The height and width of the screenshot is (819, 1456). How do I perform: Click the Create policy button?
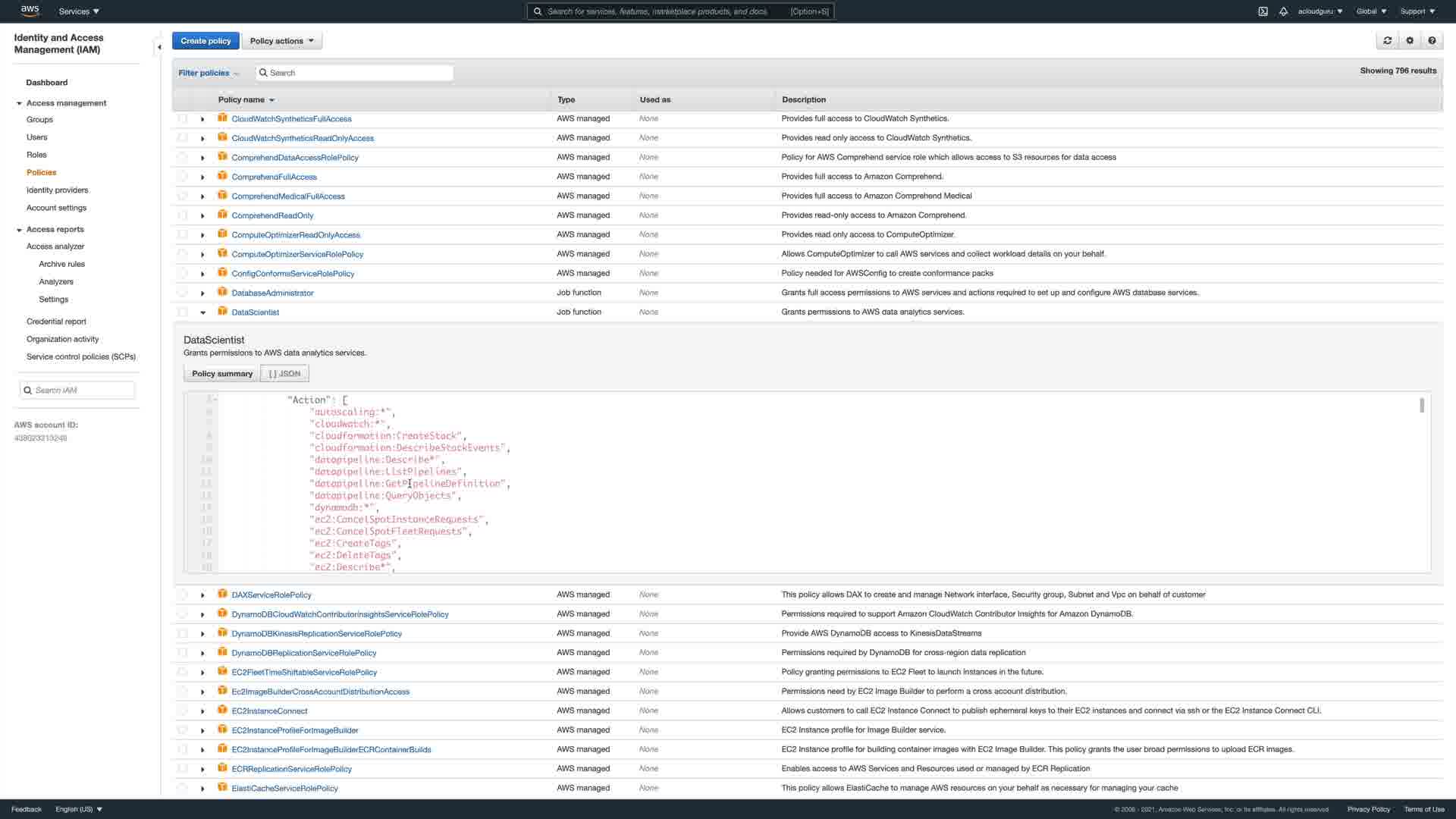coord(206,41)
